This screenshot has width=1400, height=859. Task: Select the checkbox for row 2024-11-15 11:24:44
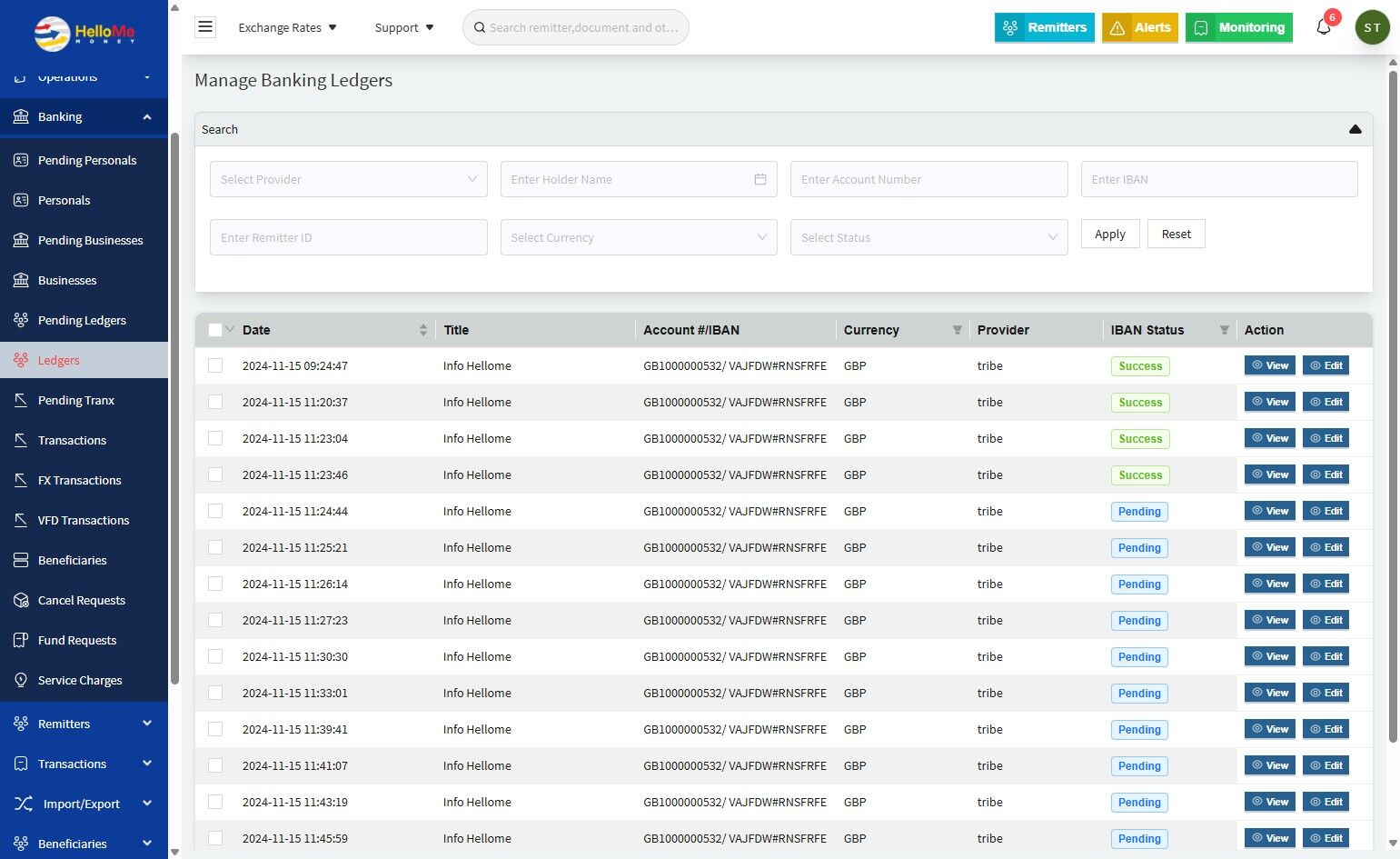[x=215, y=511]
